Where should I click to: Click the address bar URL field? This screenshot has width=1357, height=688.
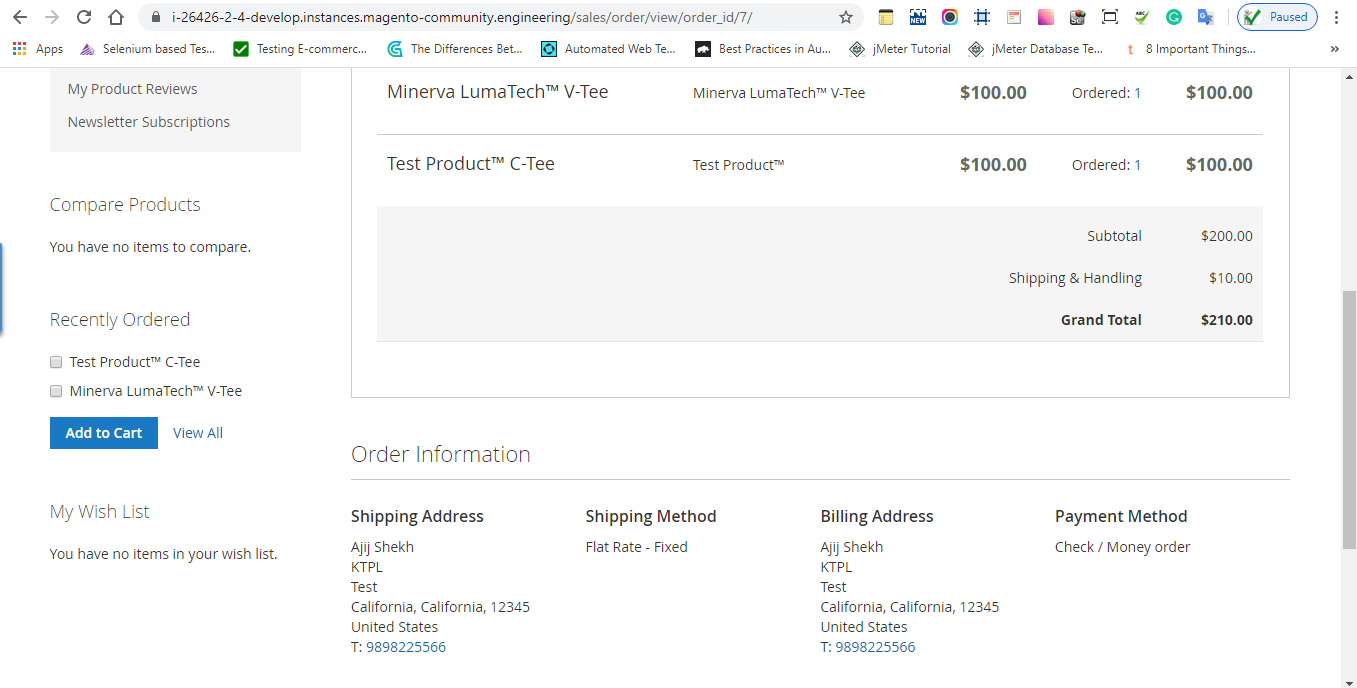point(460,17)
